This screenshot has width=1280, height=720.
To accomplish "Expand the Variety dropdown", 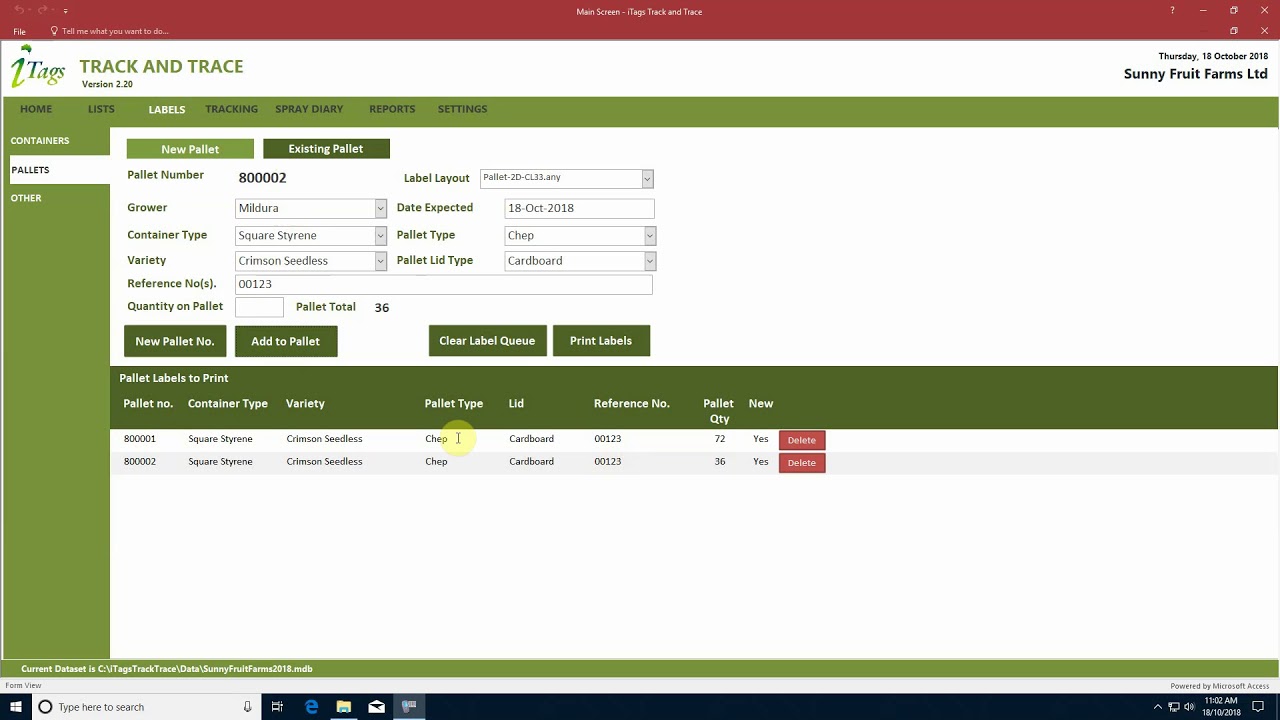I will pyautogui.click(x=380, y=261).
